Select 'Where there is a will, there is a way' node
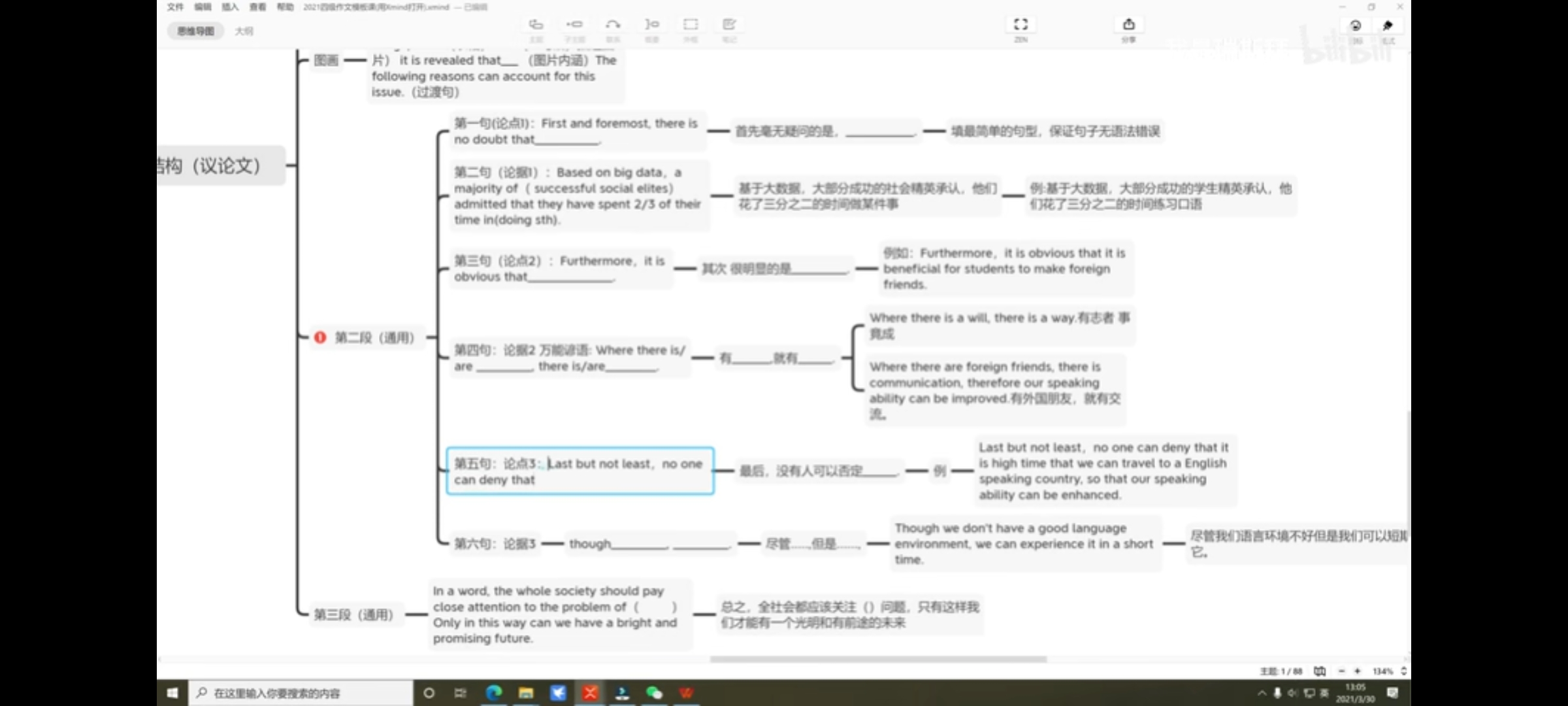Image resolution: width=1568 pixels, height=706 pixels. (x=1000, y=326)
